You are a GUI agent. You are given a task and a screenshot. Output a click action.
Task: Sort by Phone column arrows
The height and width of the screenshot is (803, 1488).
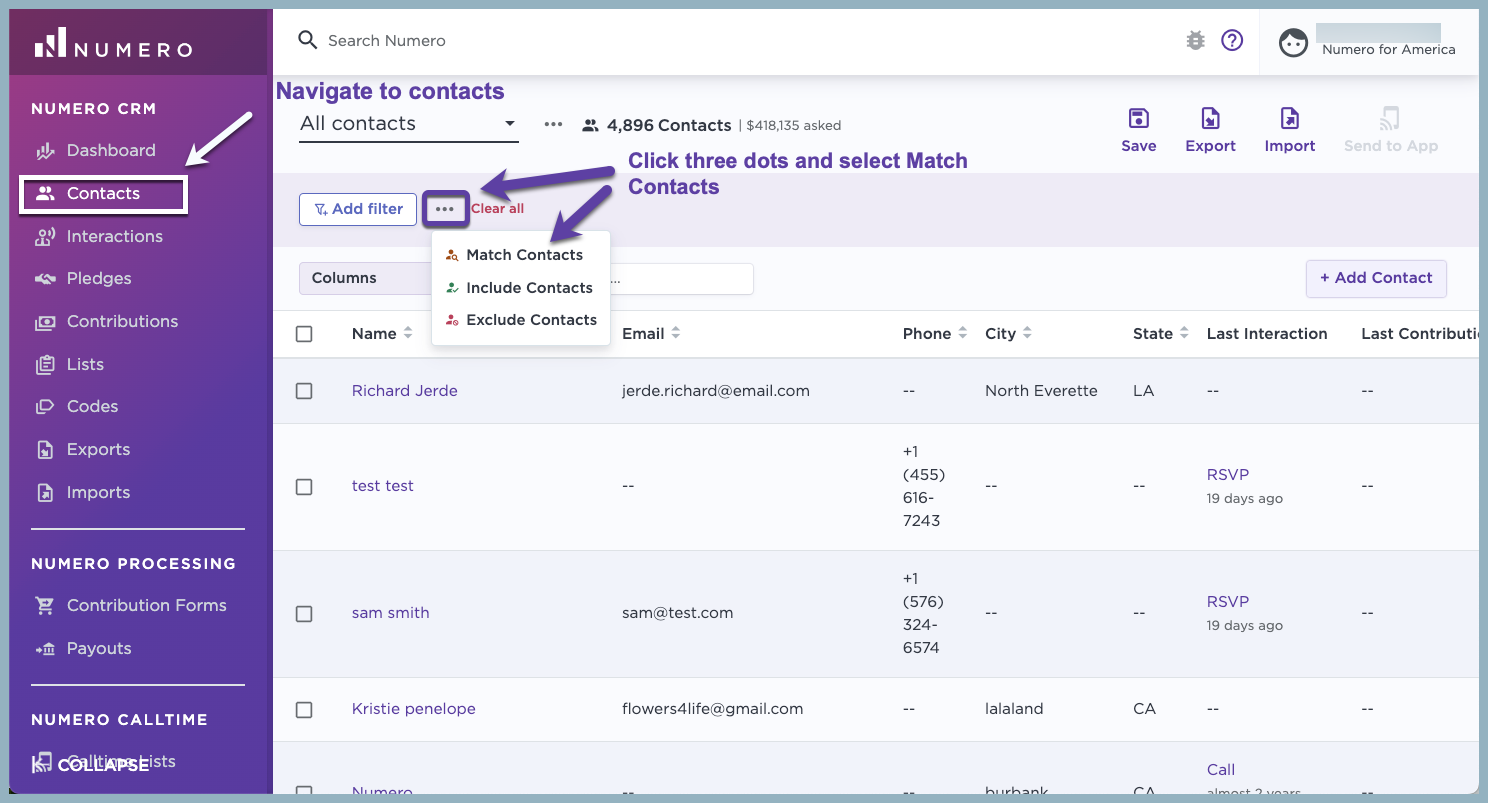pos(962,333)
